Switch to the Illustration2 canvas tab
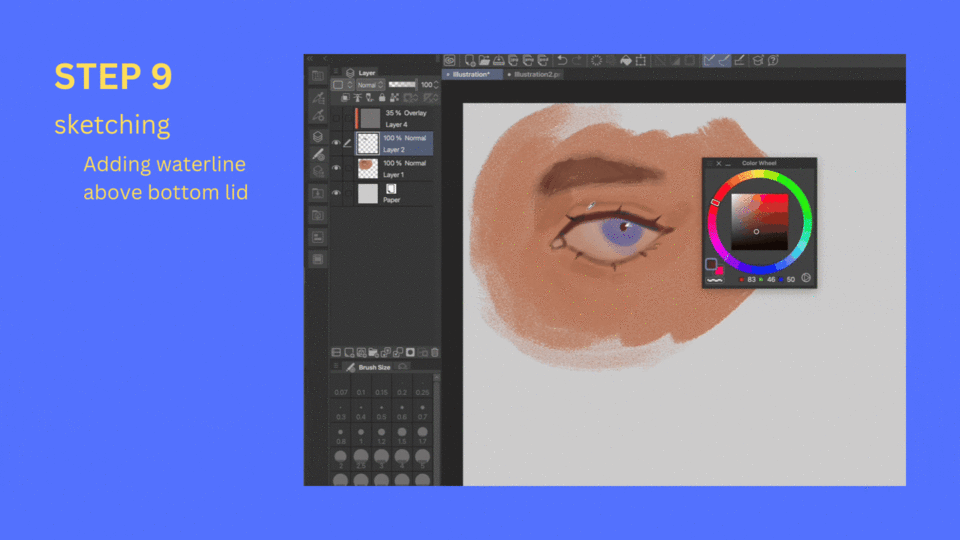The width and height of the screenshot is (960, 540). (x=534, y=74)
